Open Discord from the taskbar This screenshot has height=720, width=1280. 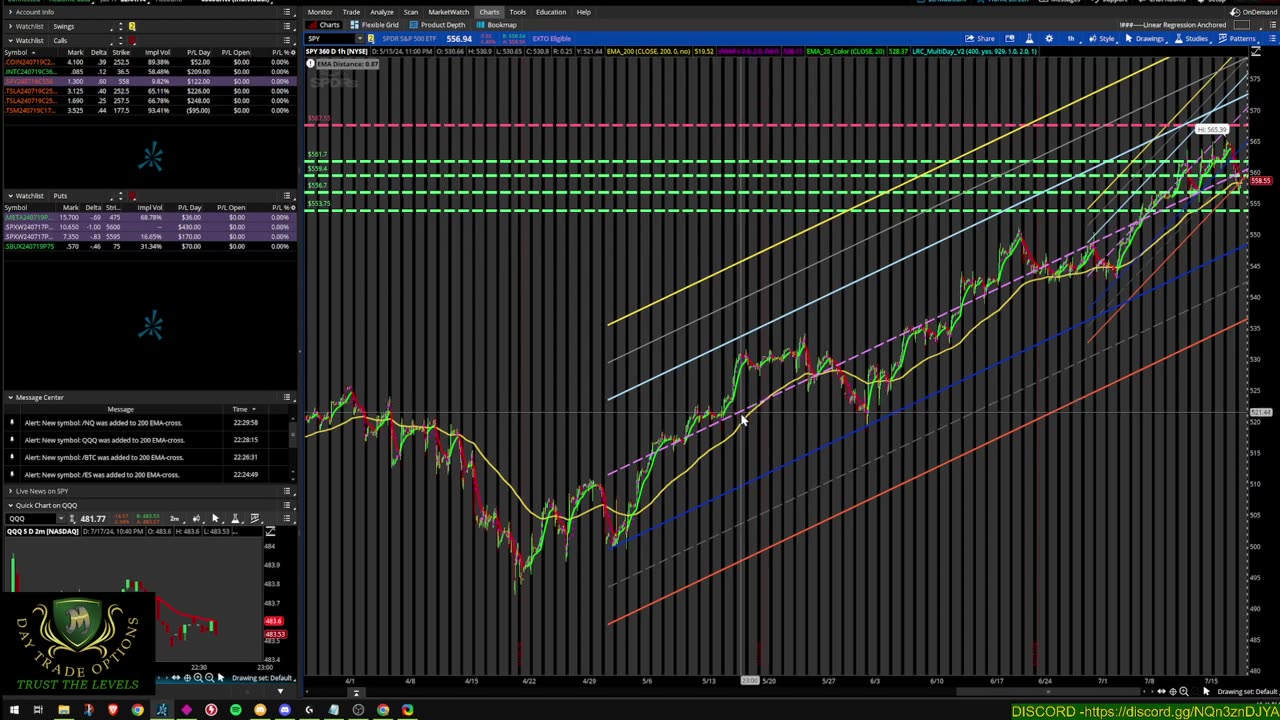click(x=284, y=710)
